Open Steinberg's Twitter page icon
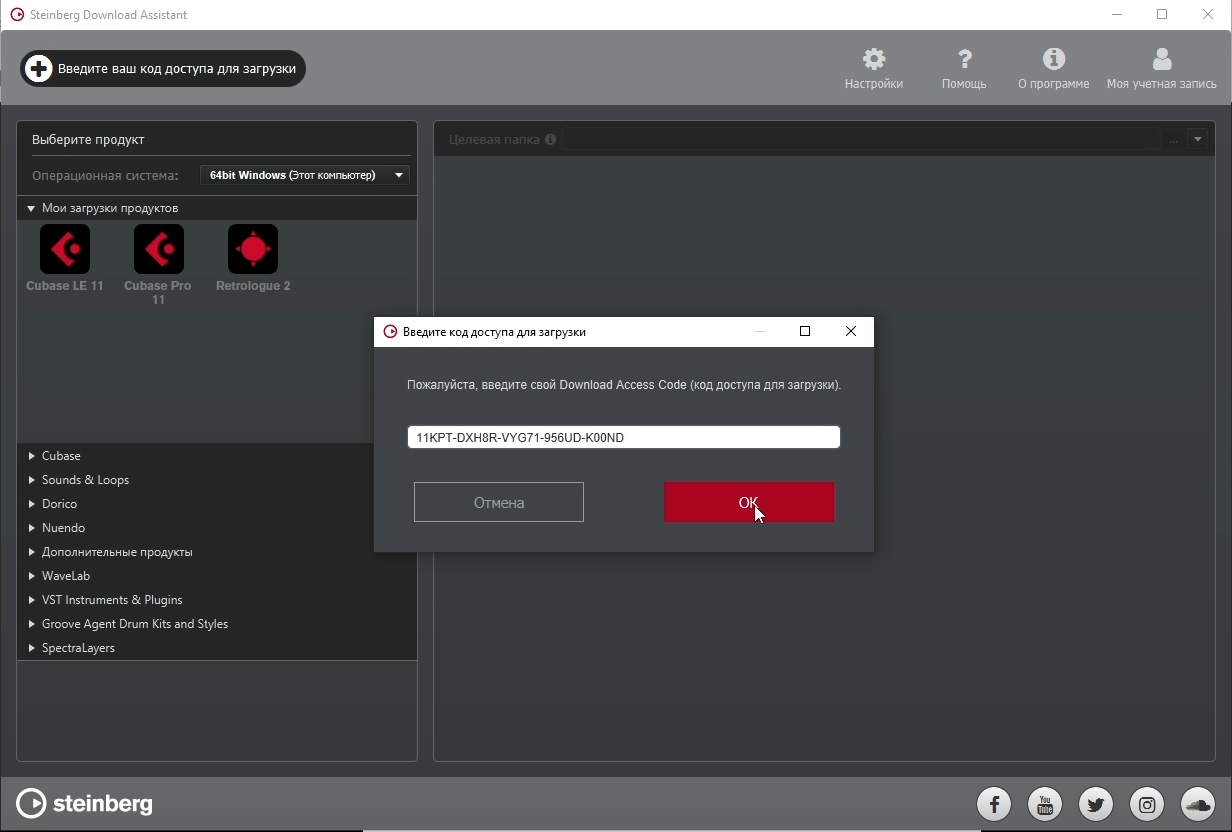This screenshot has width=1232, height=832. [1096, 804]
